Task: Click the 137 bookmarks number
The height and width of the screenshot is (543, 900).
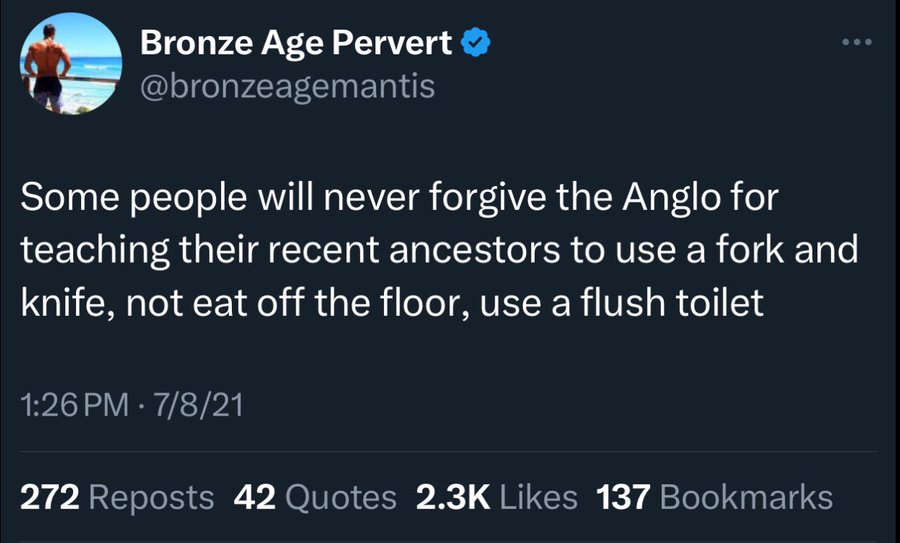Action: coord(623,497)
